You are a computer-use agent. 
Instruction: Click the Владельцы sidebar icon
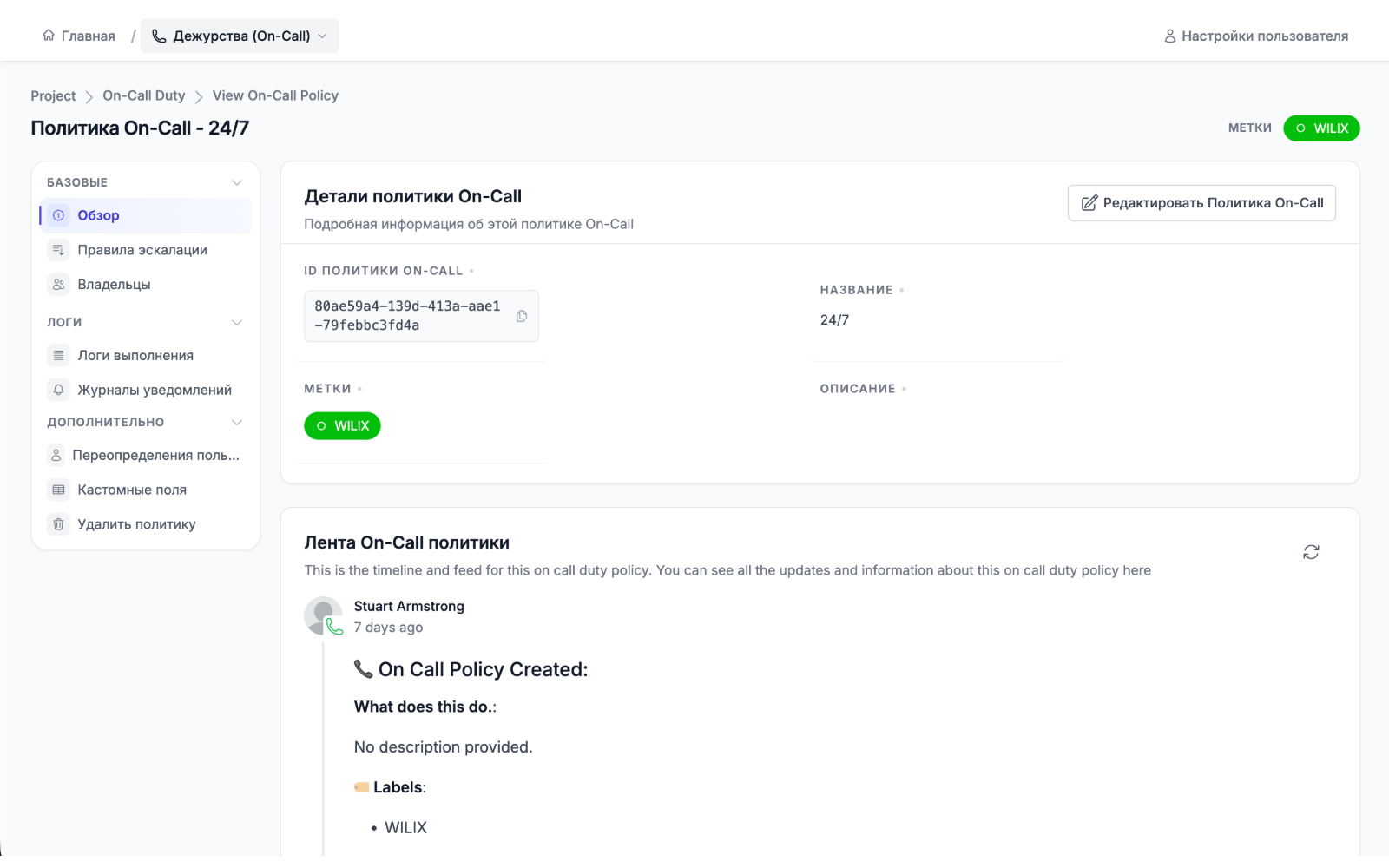[58, 285]
